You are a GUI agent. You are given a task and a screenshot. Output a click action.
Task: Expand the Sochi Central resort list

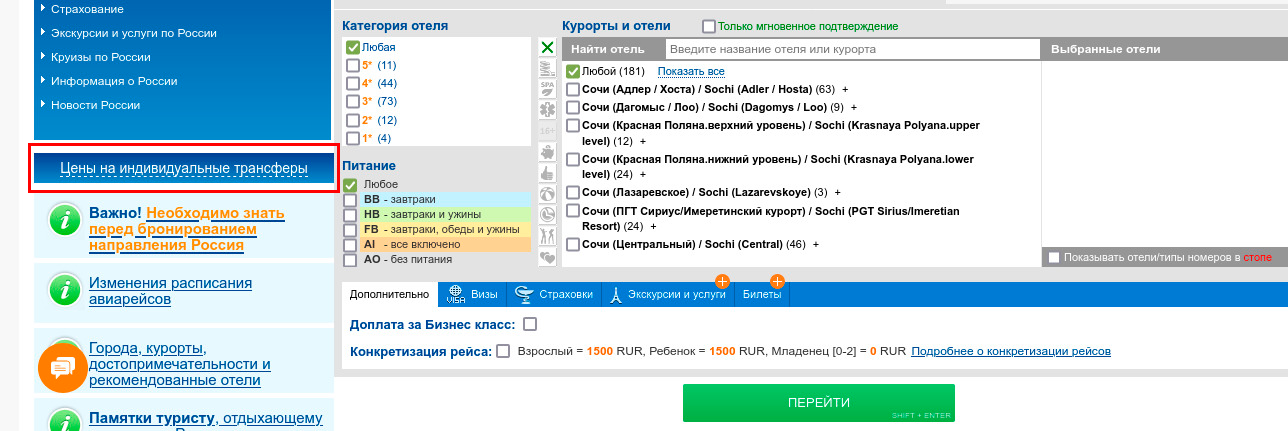click(x=816, y=244)
